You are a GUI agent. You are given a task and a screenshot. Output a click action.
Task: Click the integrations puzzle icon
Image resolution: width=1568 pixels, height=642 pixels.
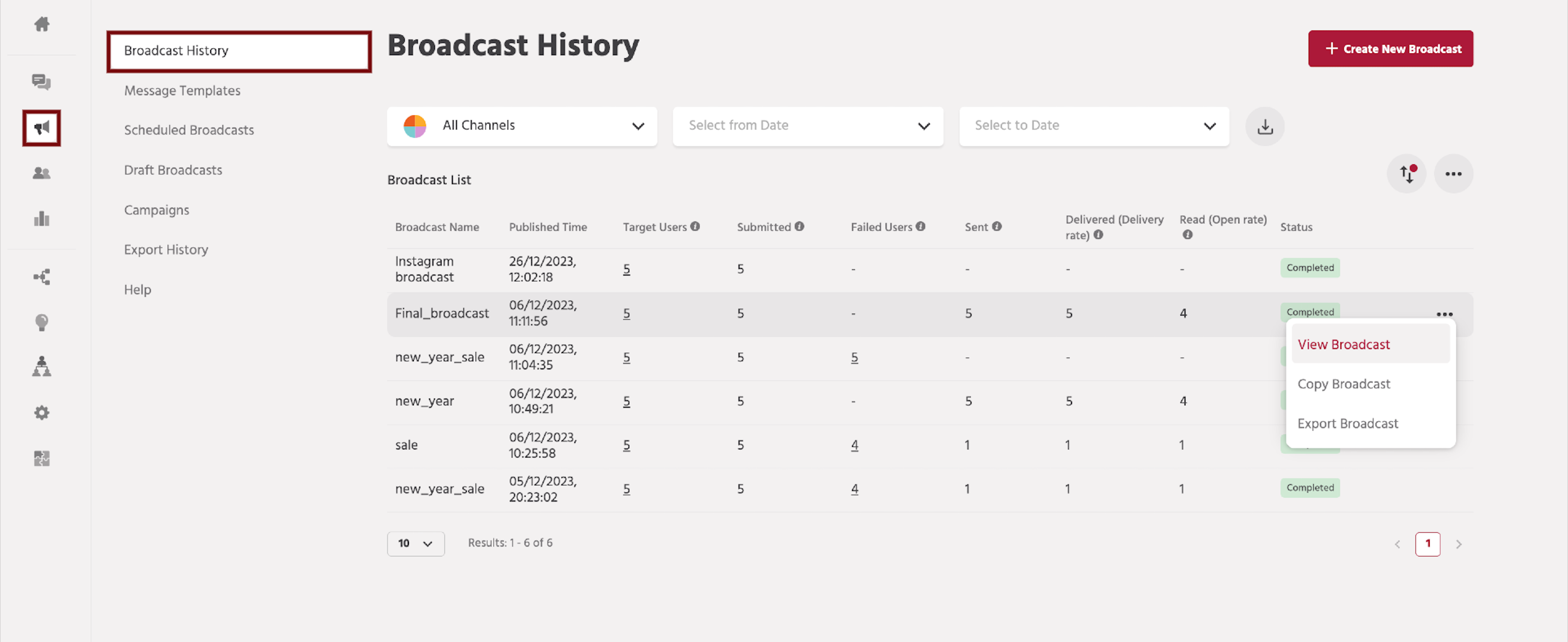[x=41, y=458]
